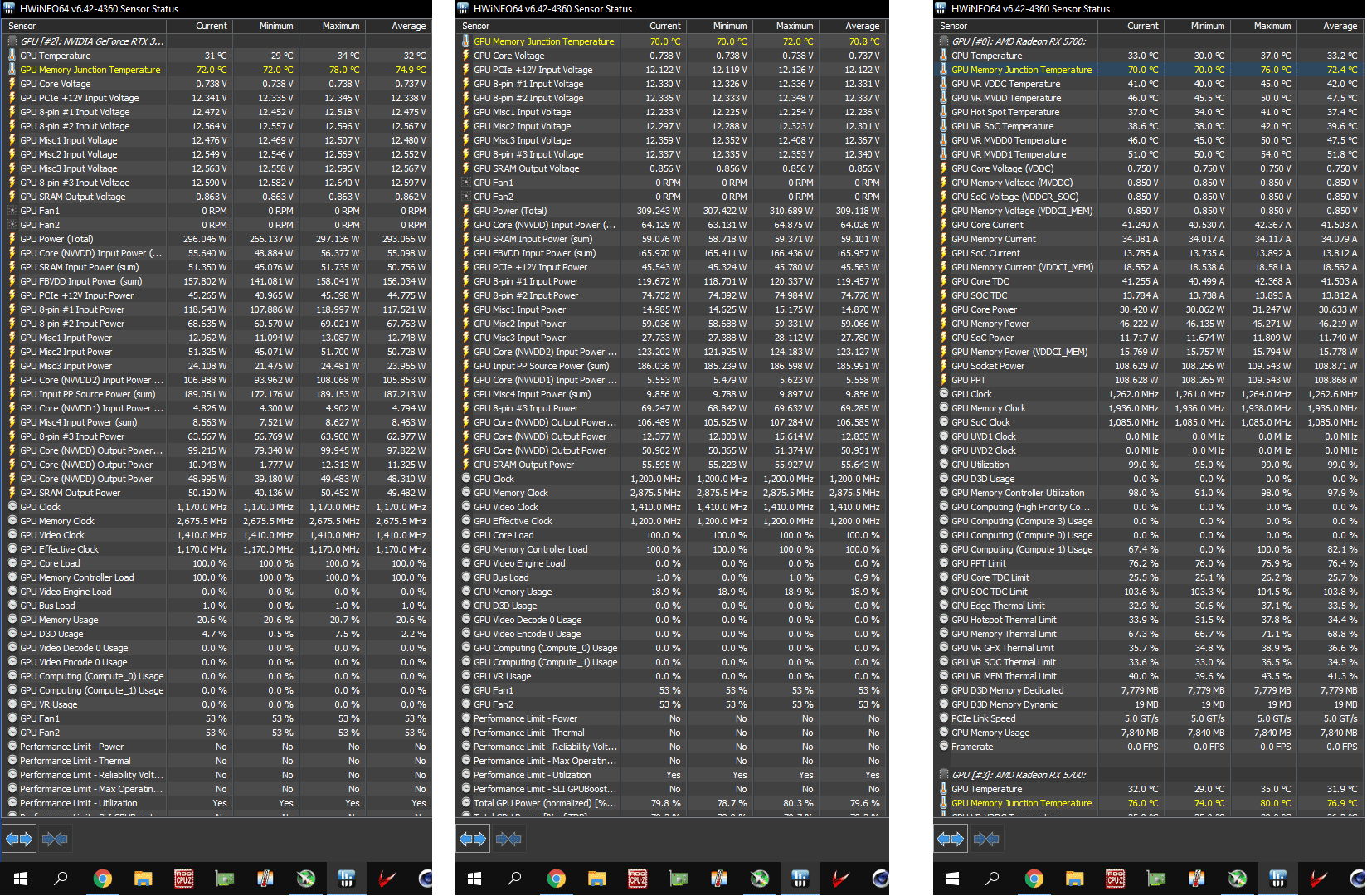The height and width of the screenshot is (896, 1367).
Task: Select GPU PCIe +12V Input Voltage, left window
Action: [216, 98]
